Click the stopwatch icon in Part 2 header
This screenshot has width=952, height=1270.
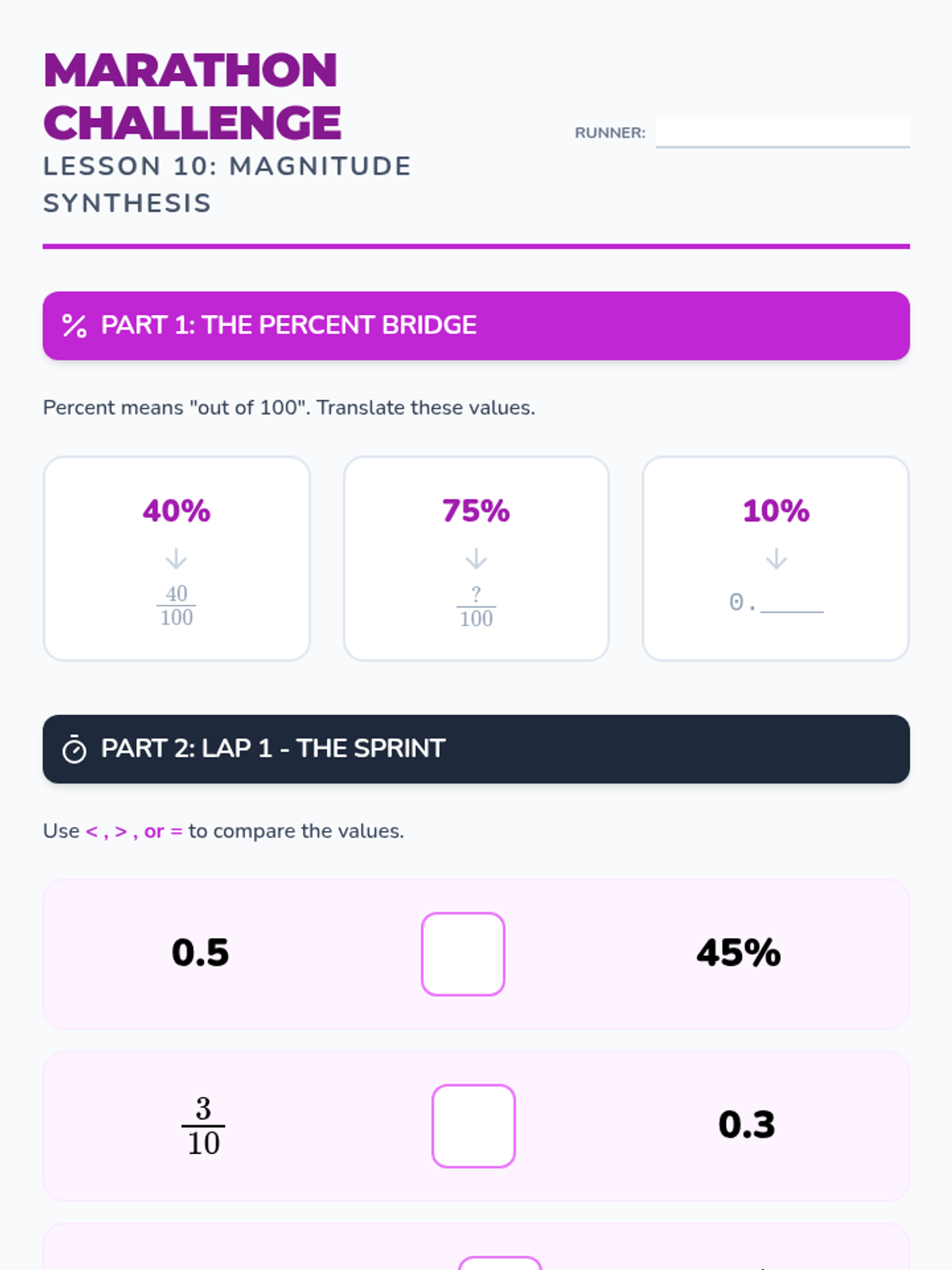[75, 749]
